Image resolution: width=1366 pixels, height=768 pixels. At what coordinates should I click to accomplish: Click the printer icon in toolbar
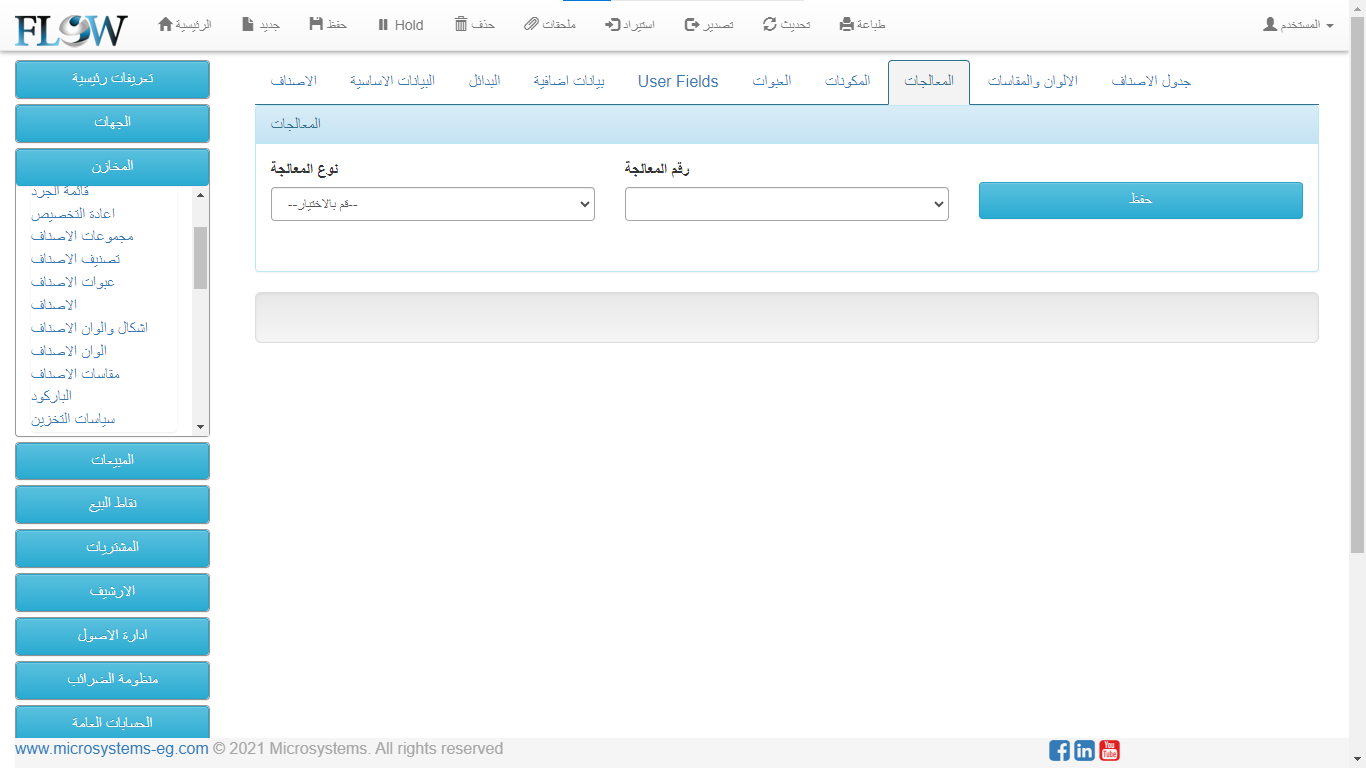click(847, 24)
